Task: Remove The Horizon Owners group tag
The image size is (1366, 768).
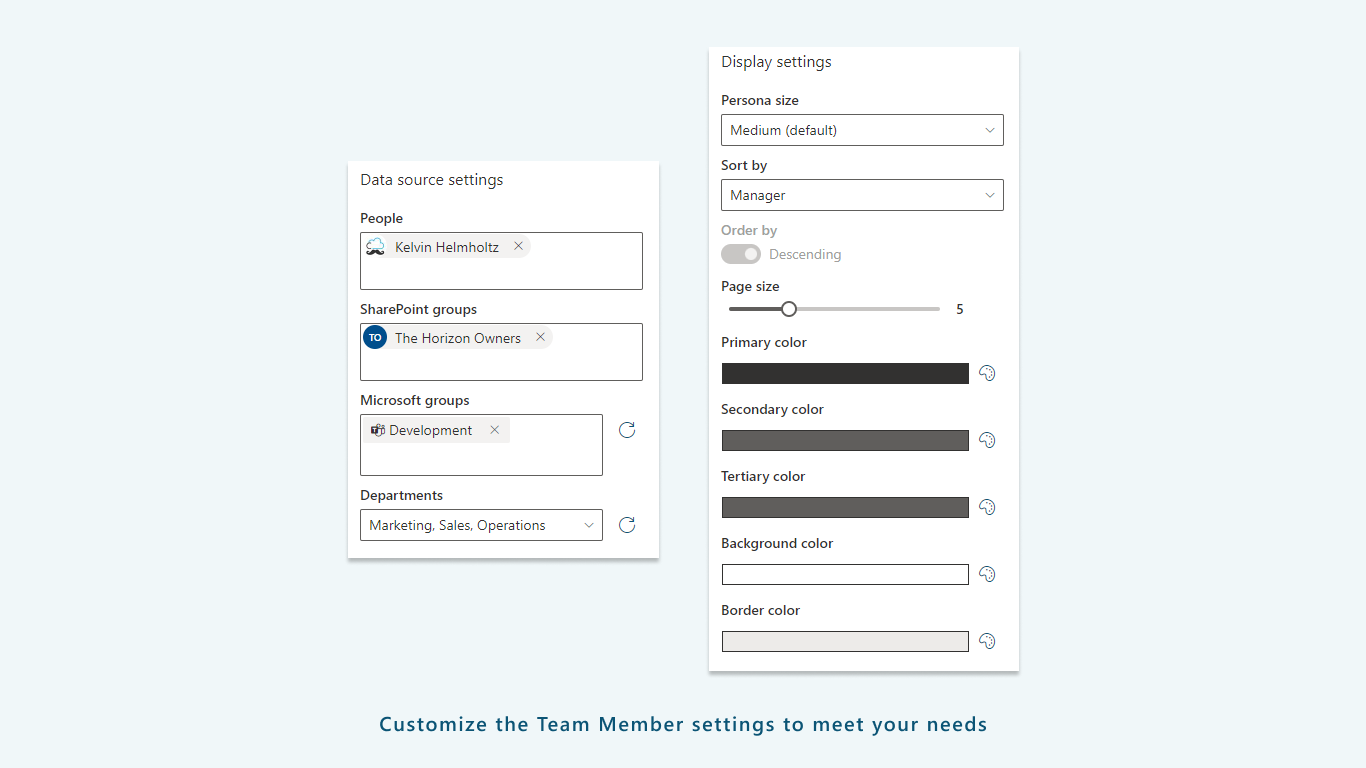Action: [540, 337]
